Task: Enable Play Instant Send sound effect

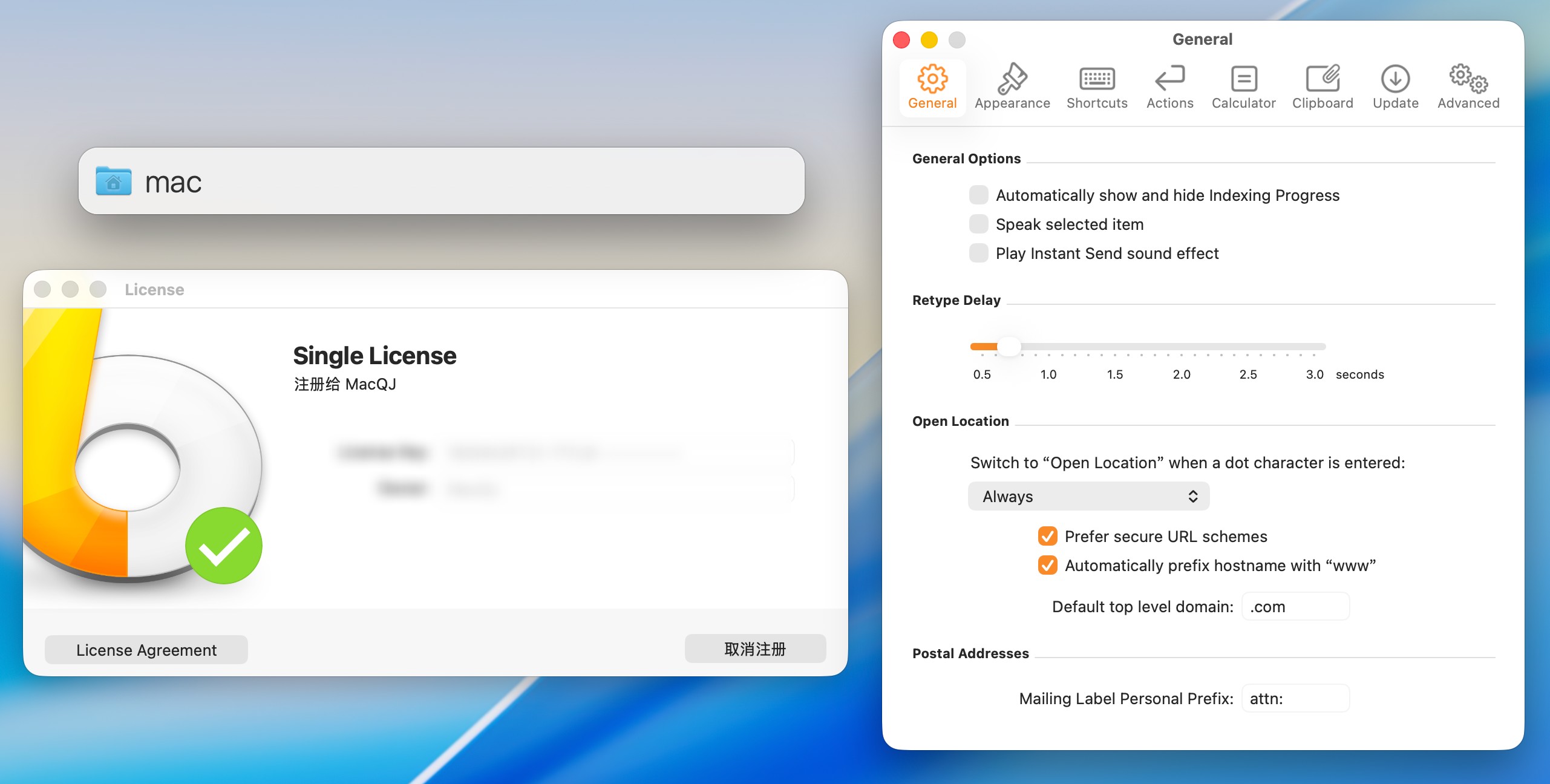Action: (978, 253)
